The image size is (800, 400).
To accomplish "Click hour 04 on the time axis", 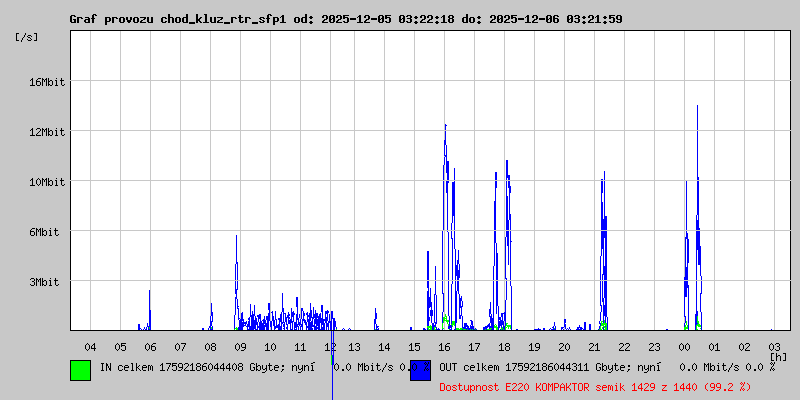I will [x=91, y=346].
